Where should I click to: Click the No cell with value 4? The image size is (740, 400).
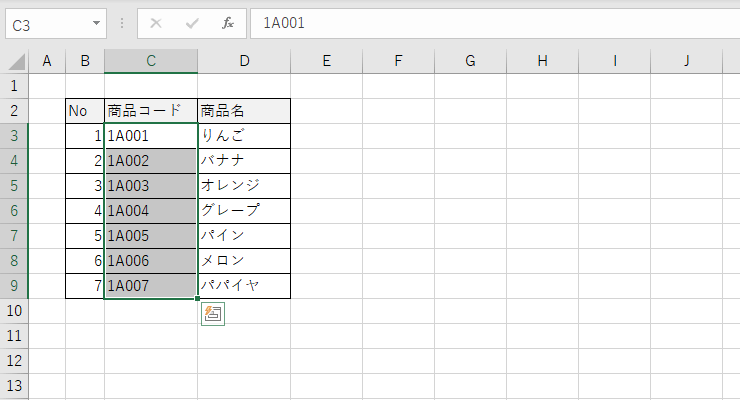point(85,211)
